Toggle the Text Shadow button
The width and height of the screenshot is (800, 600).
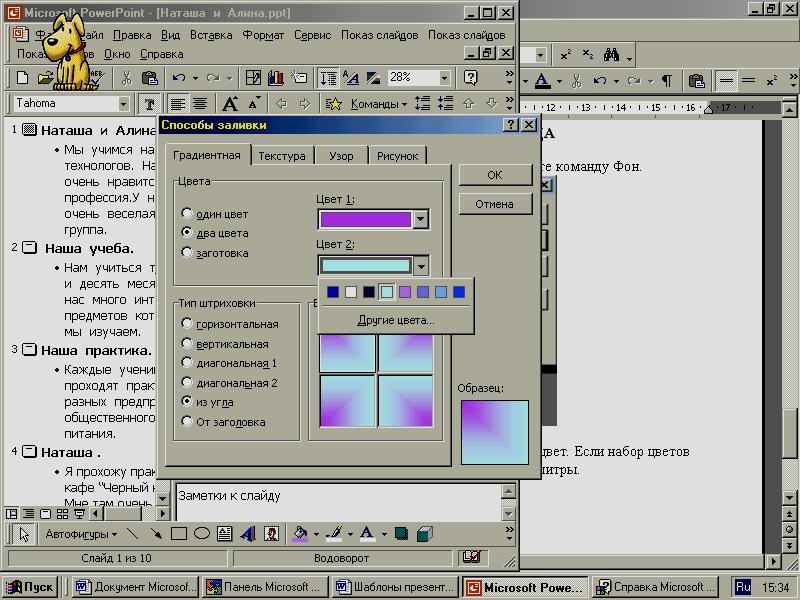pyautogui.click(x=149, y=104)
